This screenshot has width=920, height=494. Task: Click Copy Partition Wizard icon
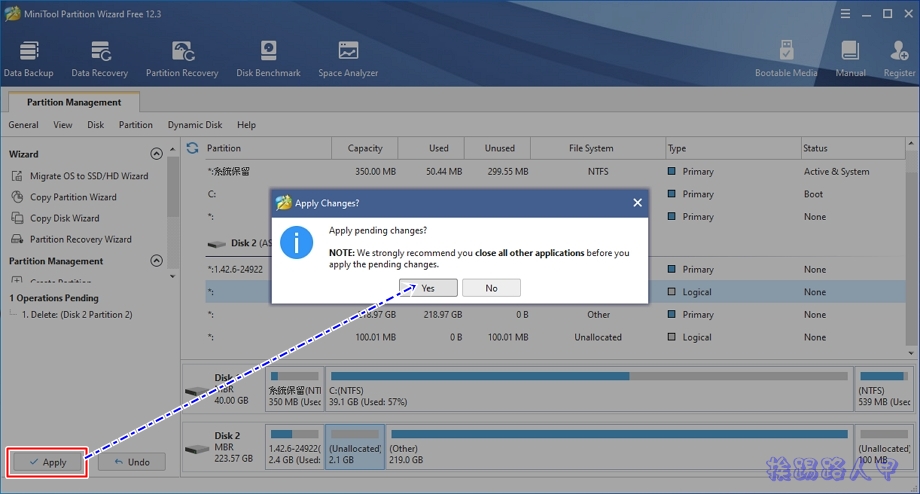point(18,197)
